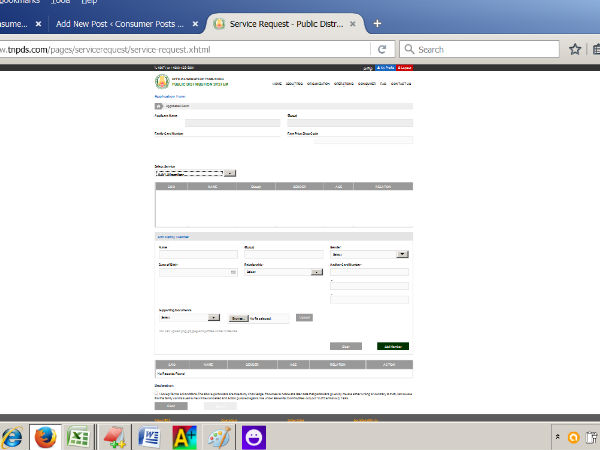Open a new browser tab
Screen dimensions: 600x450
(377, 23)
